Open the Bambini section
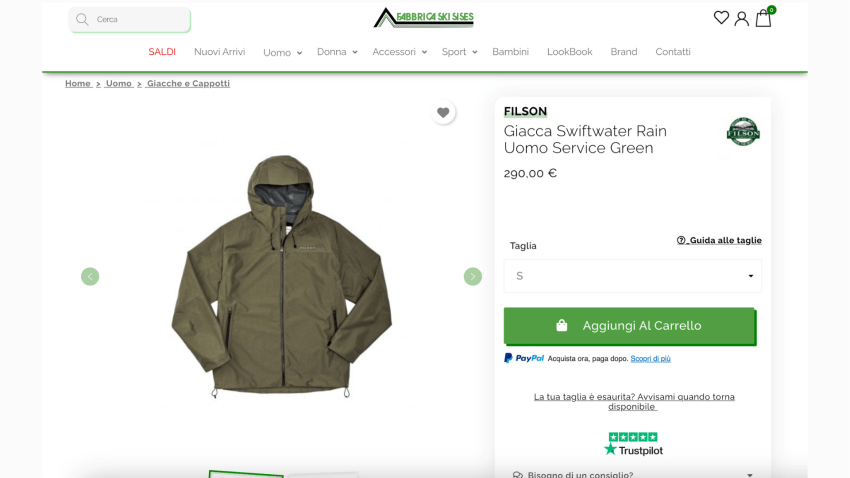Image resolution: width=850 pixels, height=478 pixels. pyautogui.click(x=511, y=52)
